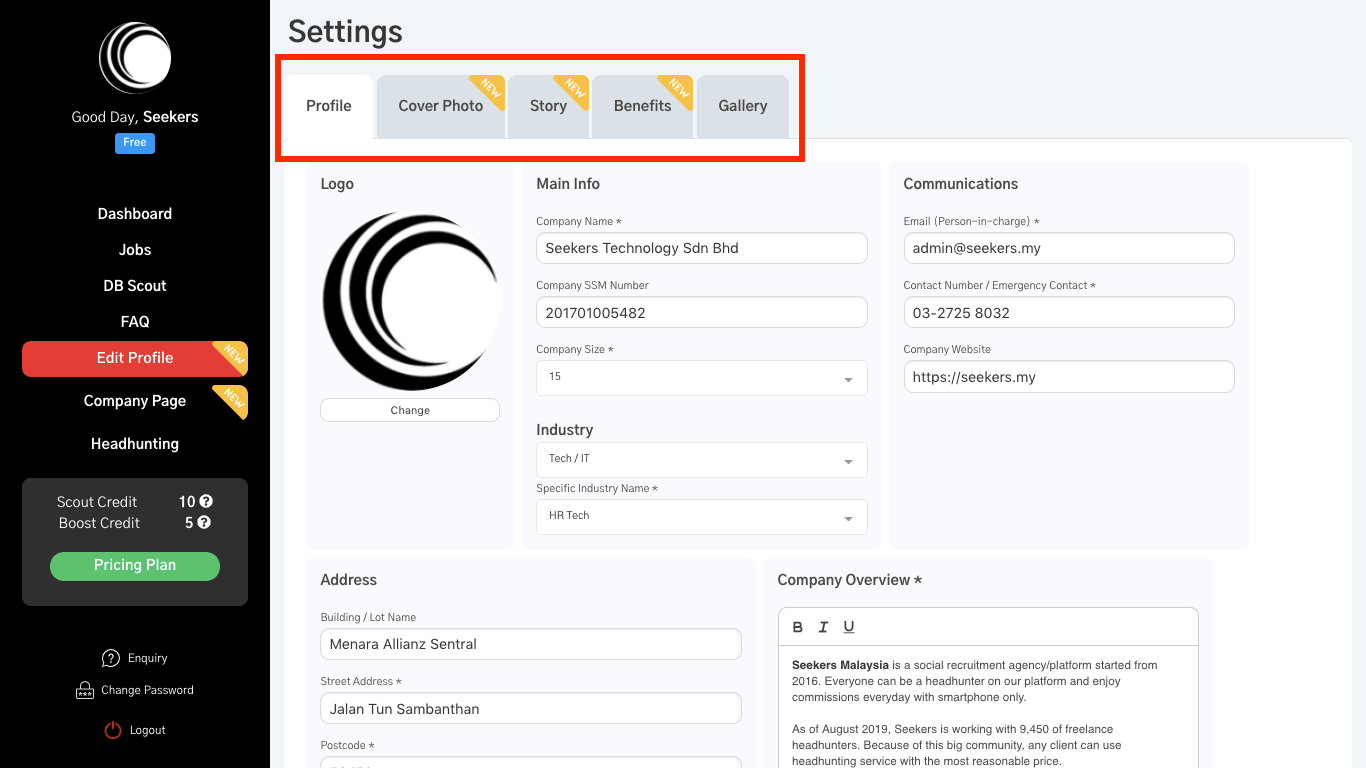Viewport: 1366px width, 768px height.
Task: Click the Company Overview heading
Action: point(850,580)
